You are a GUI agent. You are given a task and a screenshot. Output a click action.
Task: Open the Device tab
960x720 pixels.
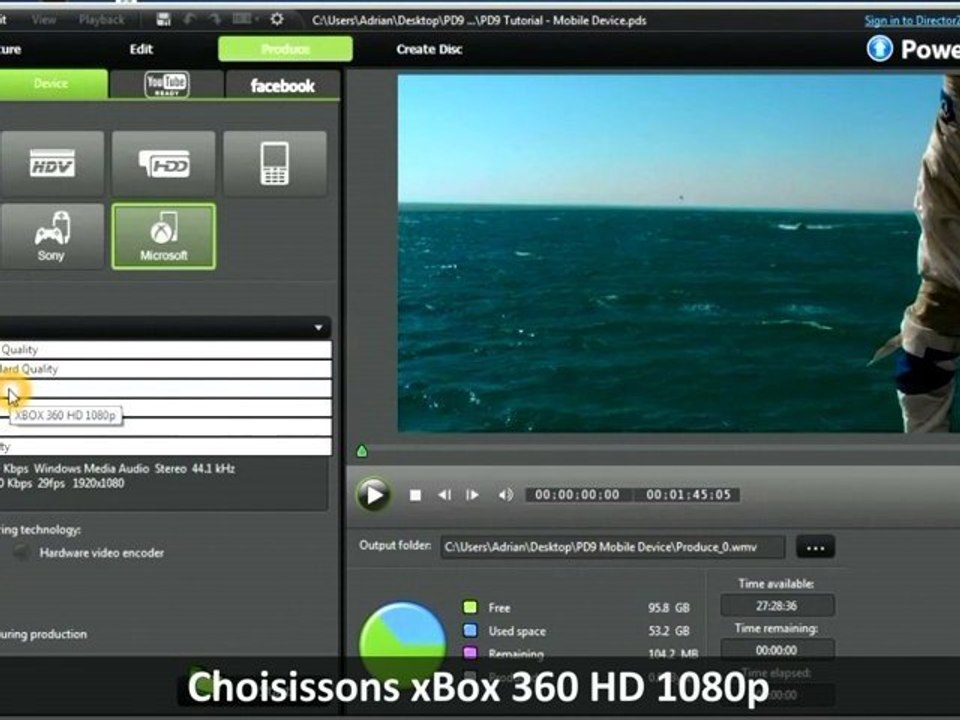click(x=52, y=84)
